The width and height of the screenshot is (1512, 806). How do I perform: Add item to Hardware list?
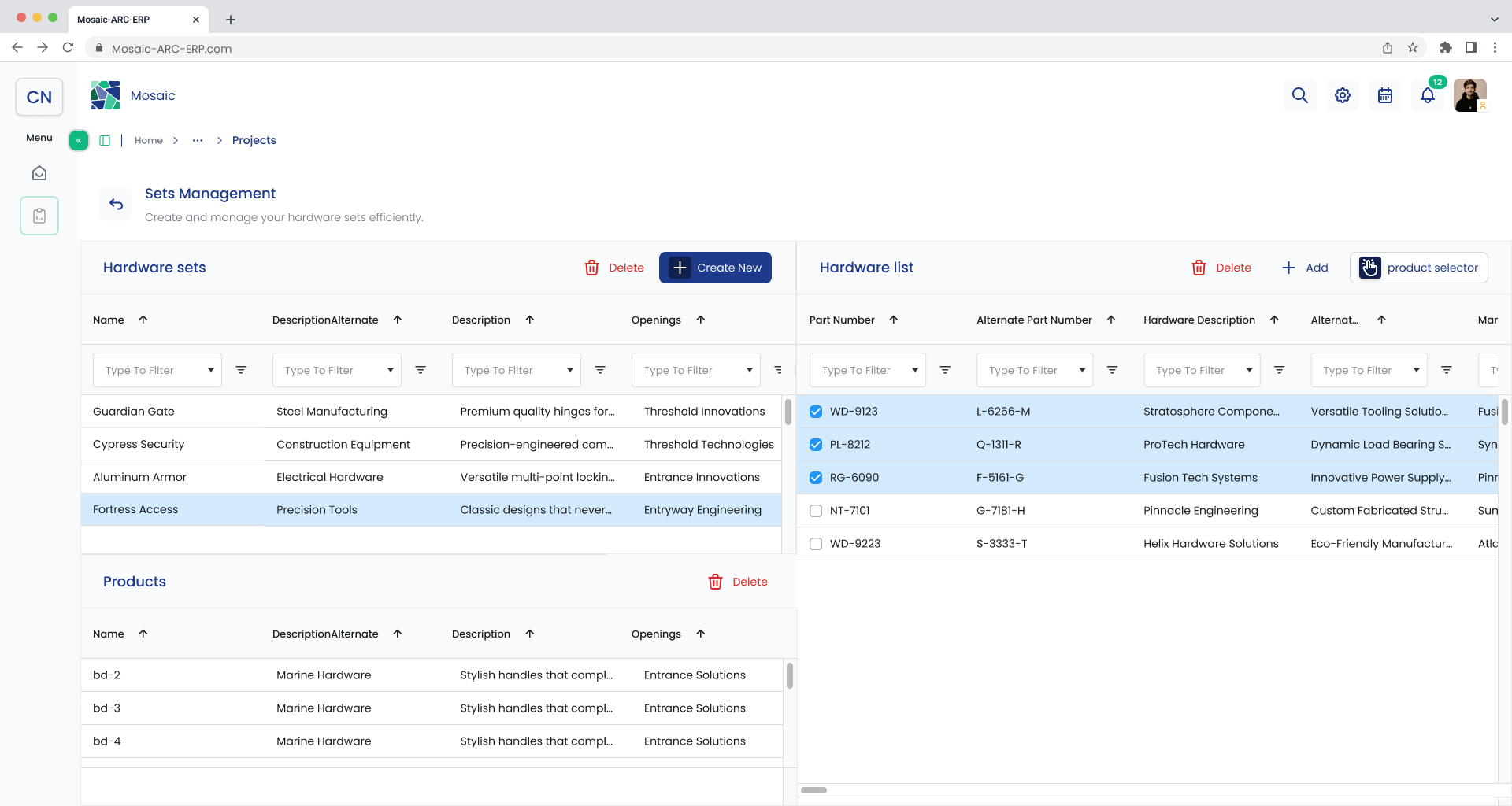(x=1305, y=268)
